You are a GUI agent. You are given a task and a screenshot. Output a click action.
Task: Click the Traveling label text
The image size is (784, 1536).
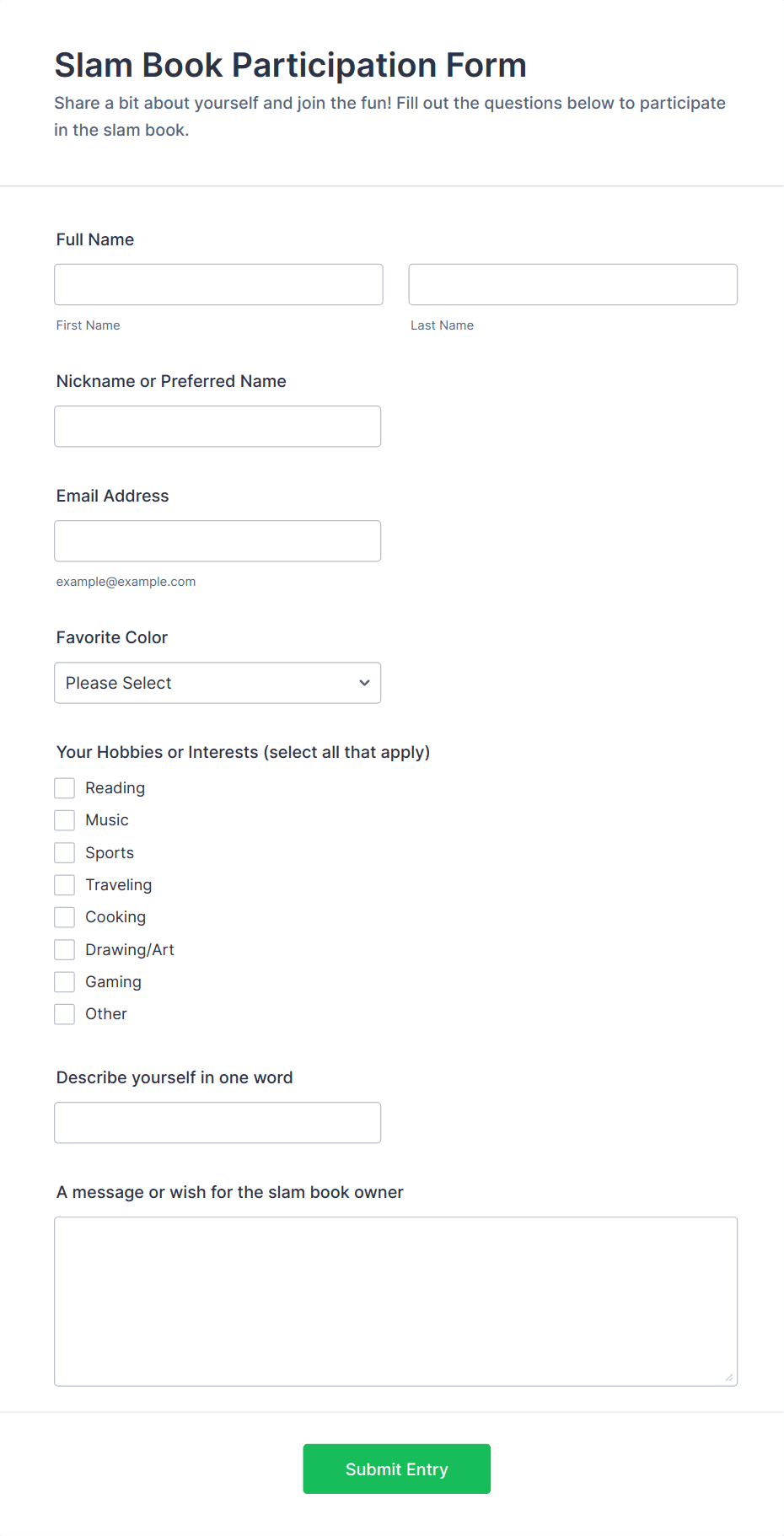118,885
